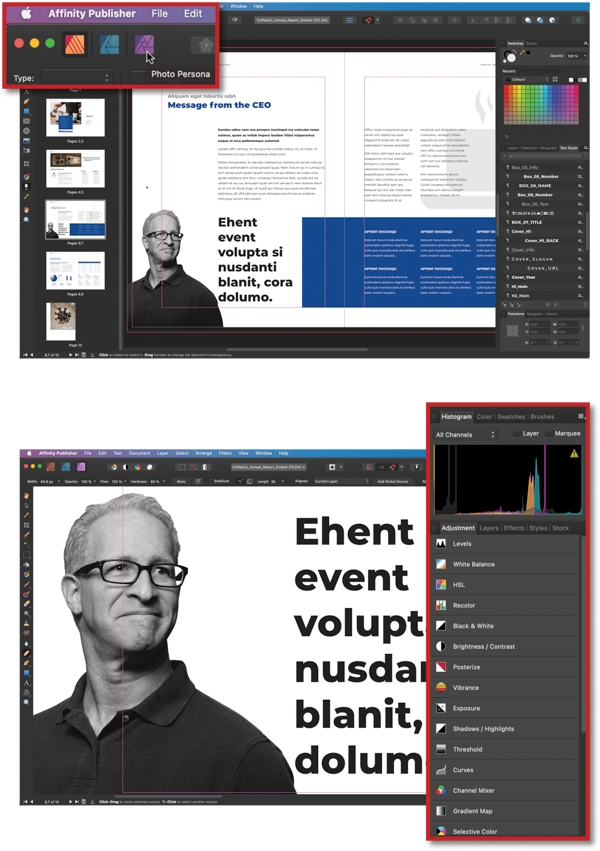The height and width of the screenshot is (851, 600).
Task: Click Photo Persona icon in lower window toolbar
Action: [x=81, y=466]
